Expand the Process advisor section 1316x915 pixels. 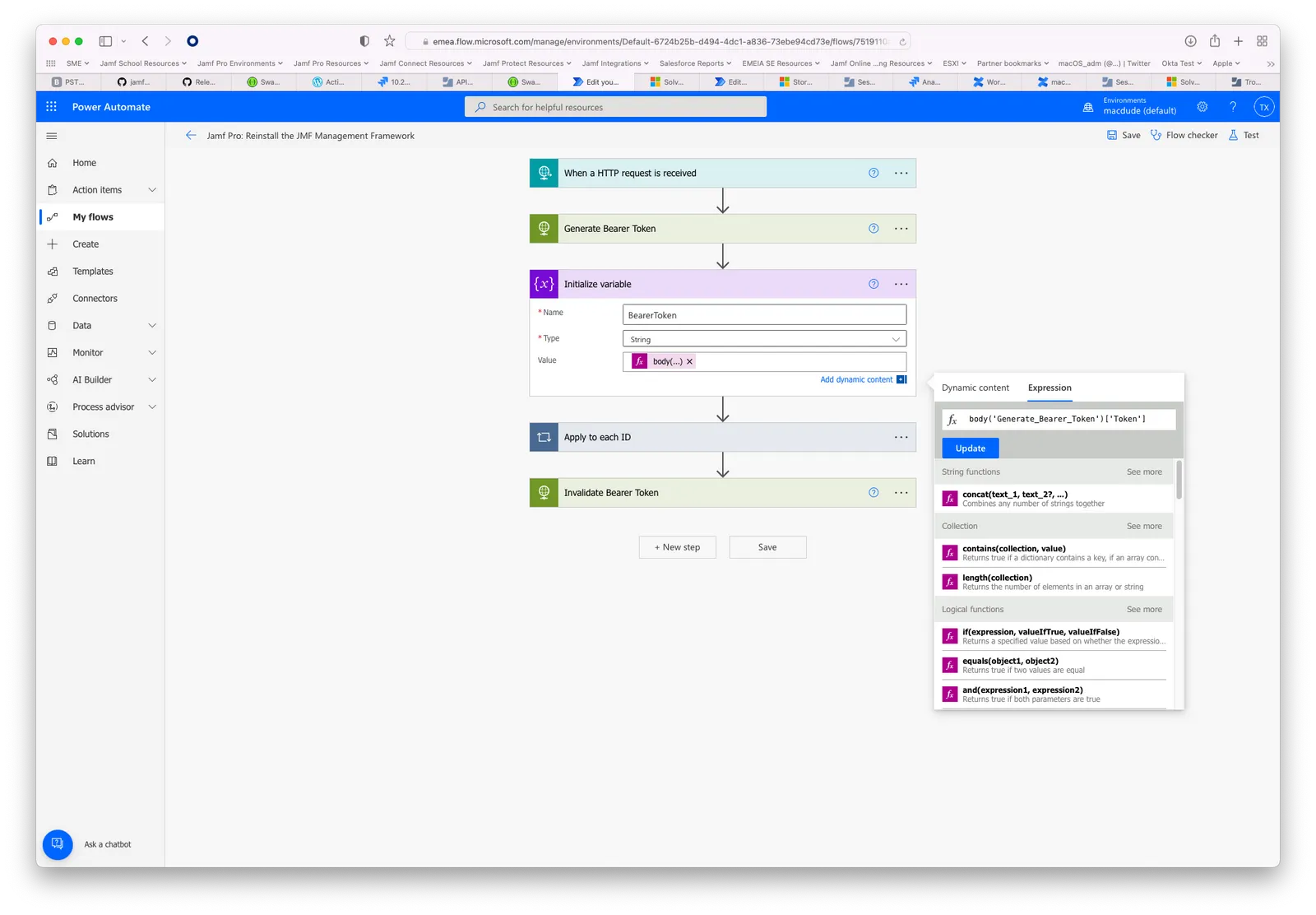[x=101, y=406]
